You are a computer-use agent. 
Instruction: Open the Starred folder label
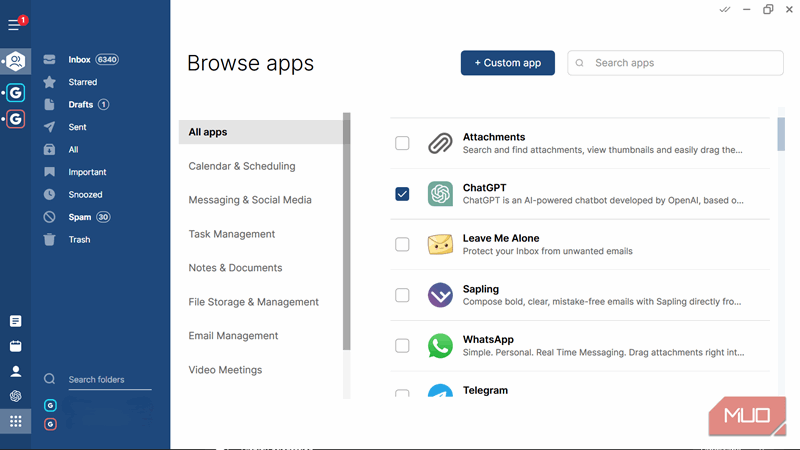click(83, 82)
